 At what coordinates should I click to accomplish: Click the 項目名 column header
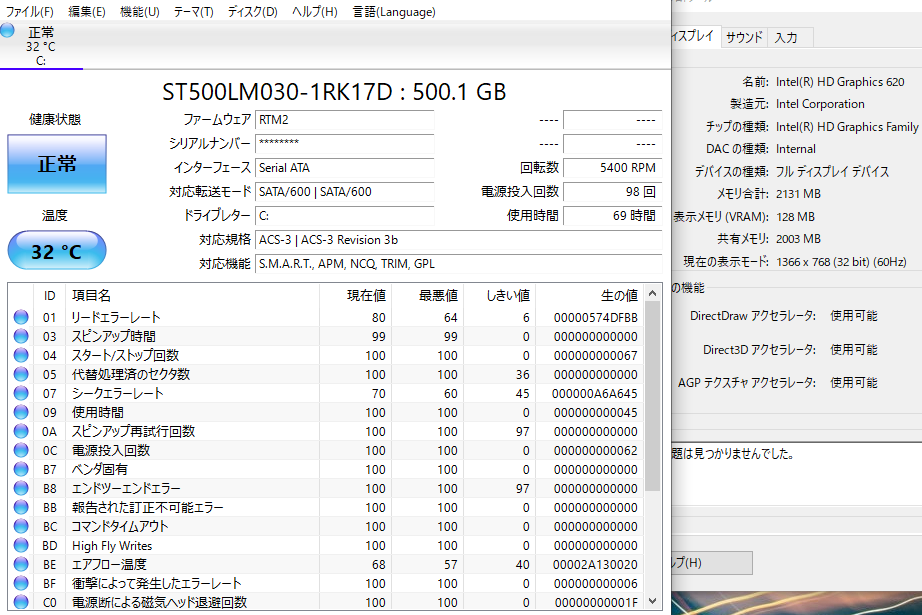pyautogui.click(x=192, y=295)
